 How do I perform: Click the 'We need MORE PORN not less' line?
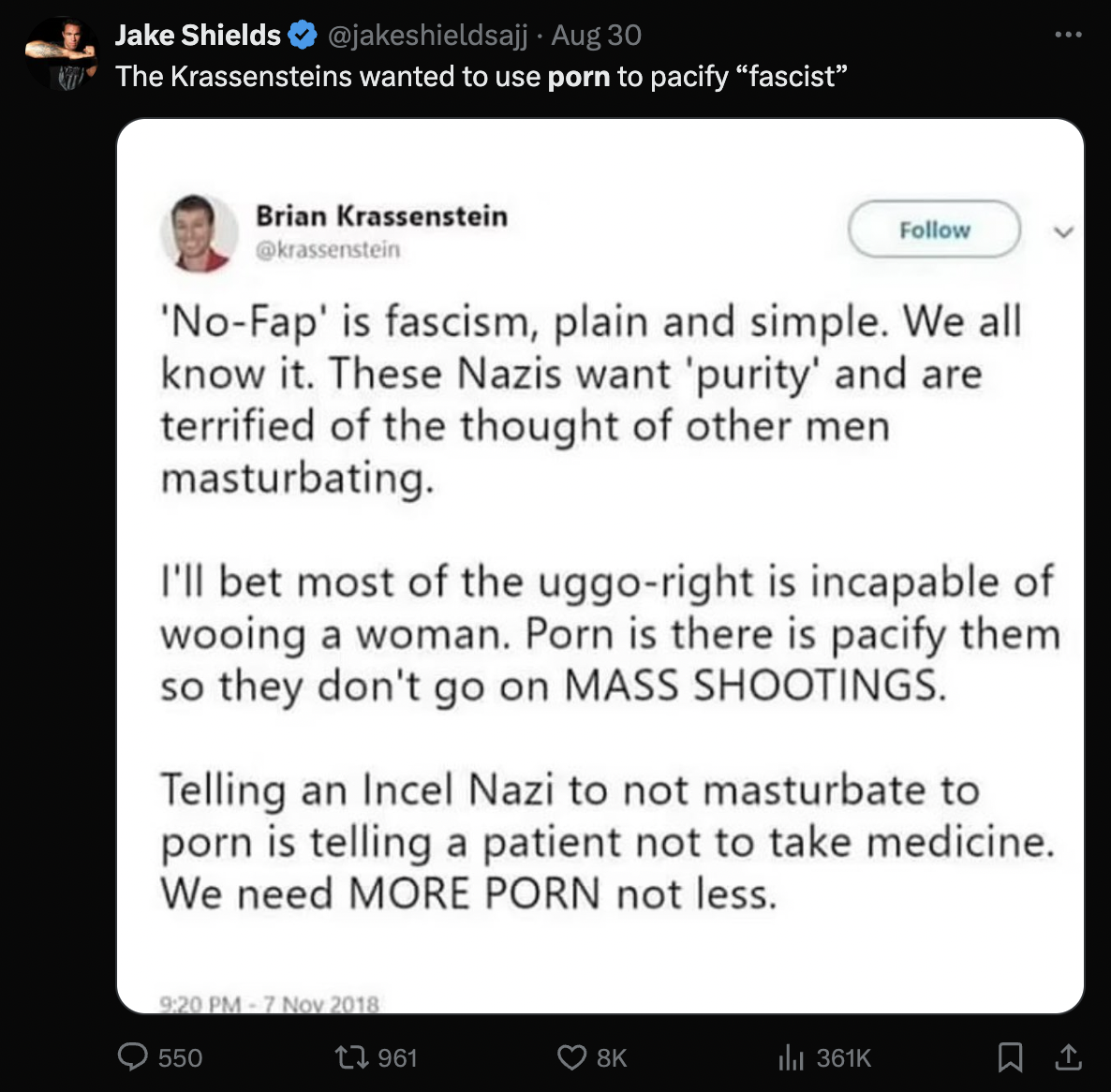(468, 893)
